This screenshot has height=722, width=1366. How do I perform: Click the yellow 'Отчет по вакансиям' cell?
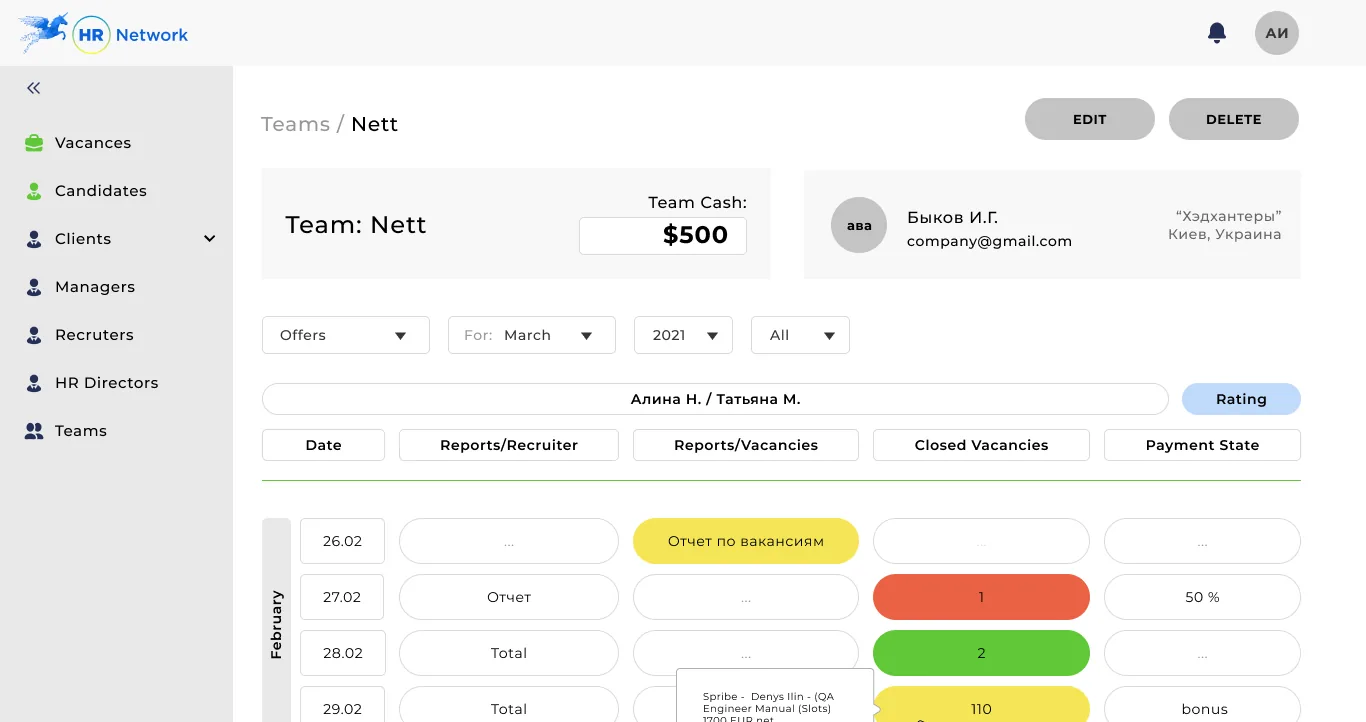[746, 541]
